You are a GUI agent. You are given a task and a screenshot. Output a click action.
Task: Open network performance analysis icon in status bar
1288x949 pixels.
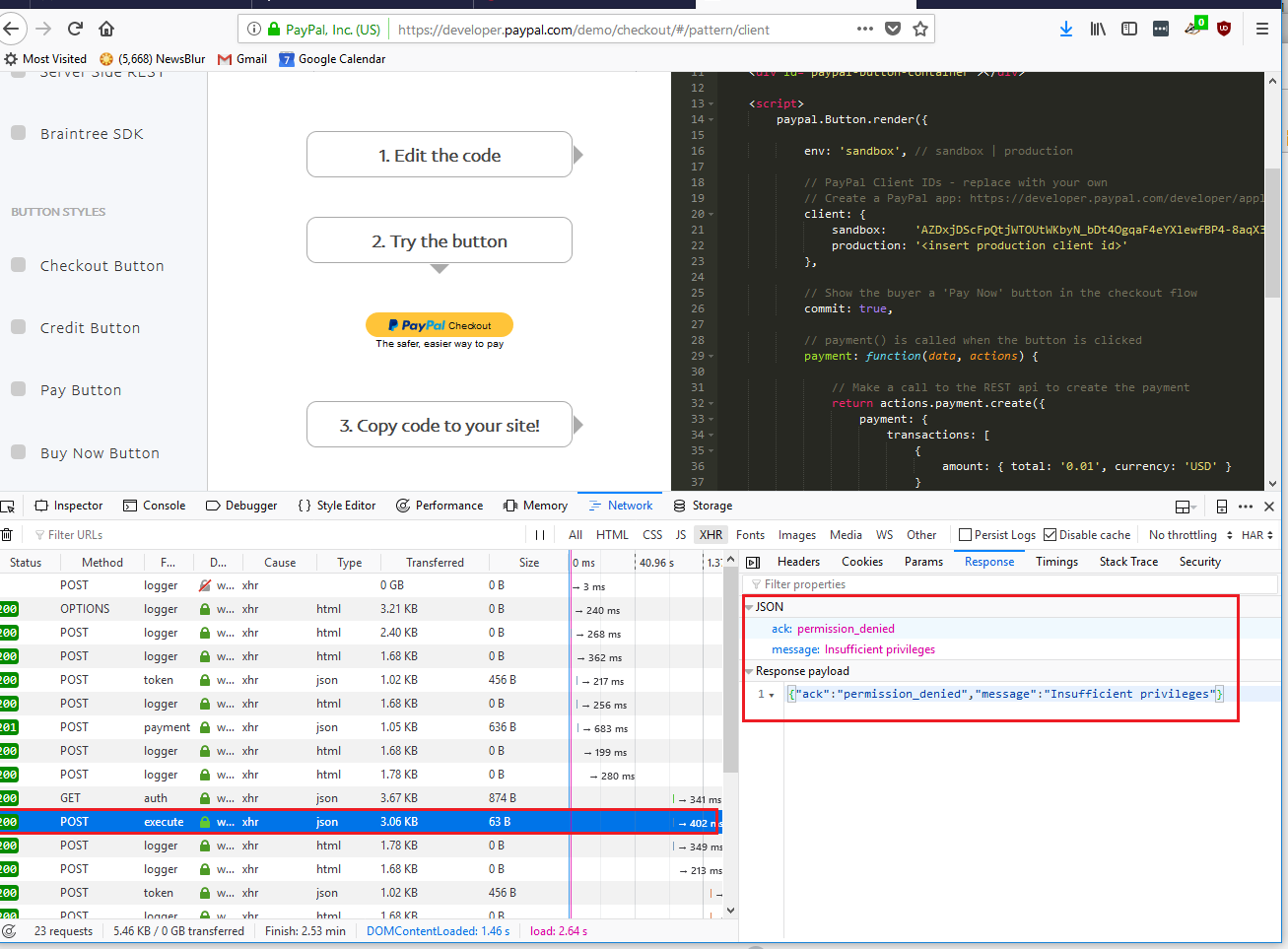pyautogui.click(x=9, y=930)
